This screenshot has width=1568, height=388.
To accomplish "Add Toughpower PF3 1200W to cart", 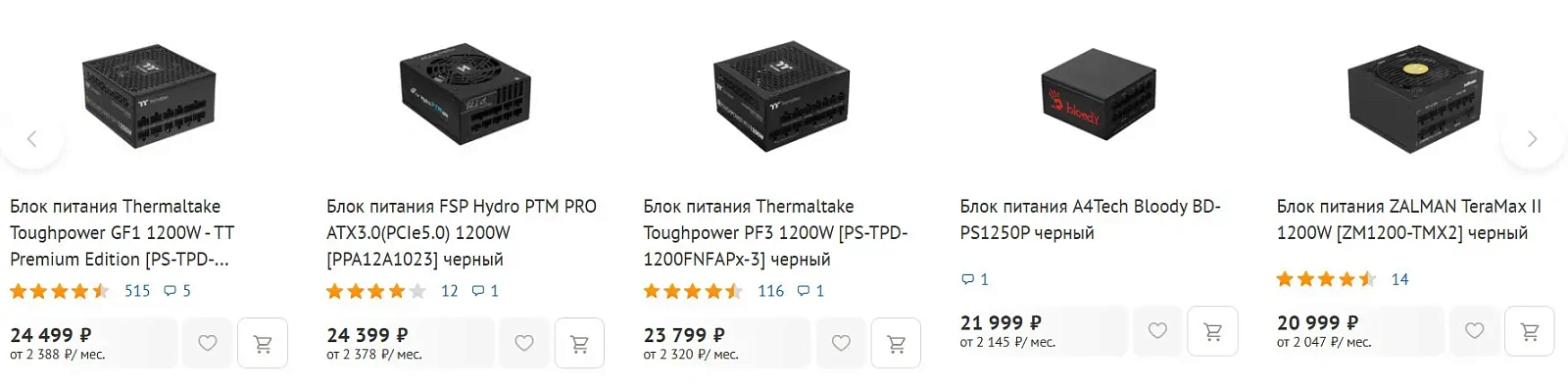I will (x=896, y=343).
